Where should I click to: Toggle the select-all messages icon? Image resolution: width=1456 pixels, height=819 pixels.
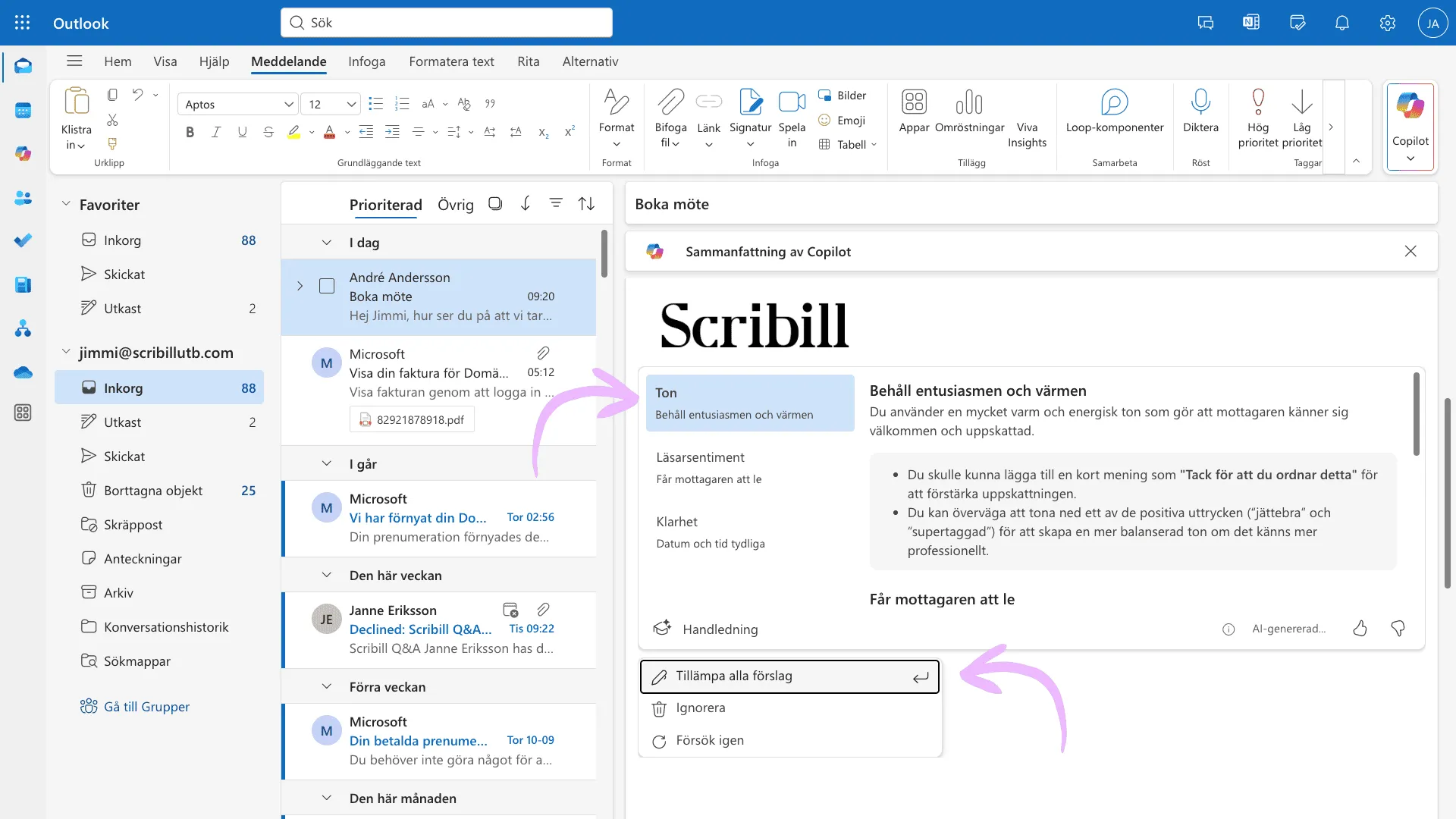(495, 203)
